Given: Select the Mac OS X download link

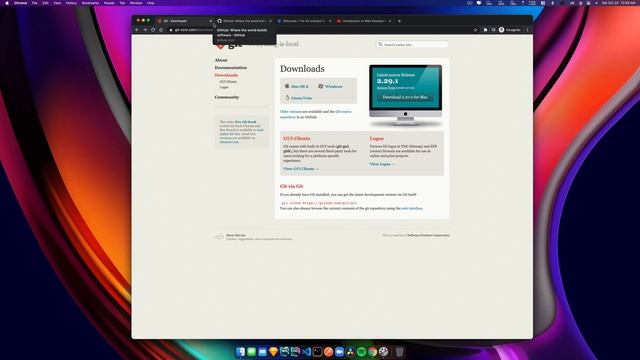Looking at the screenshot, I should pyautogui.click(x=300, y=87).
